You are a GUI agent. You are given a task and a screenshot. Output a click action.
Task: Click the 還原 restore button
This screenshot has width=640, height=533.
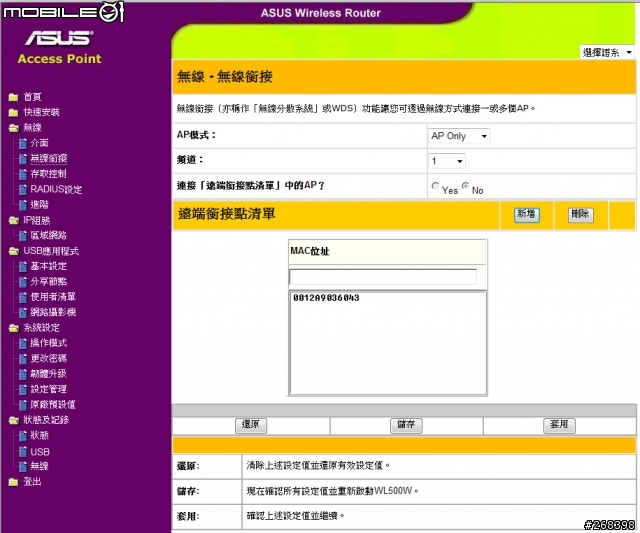click(251, 425)
